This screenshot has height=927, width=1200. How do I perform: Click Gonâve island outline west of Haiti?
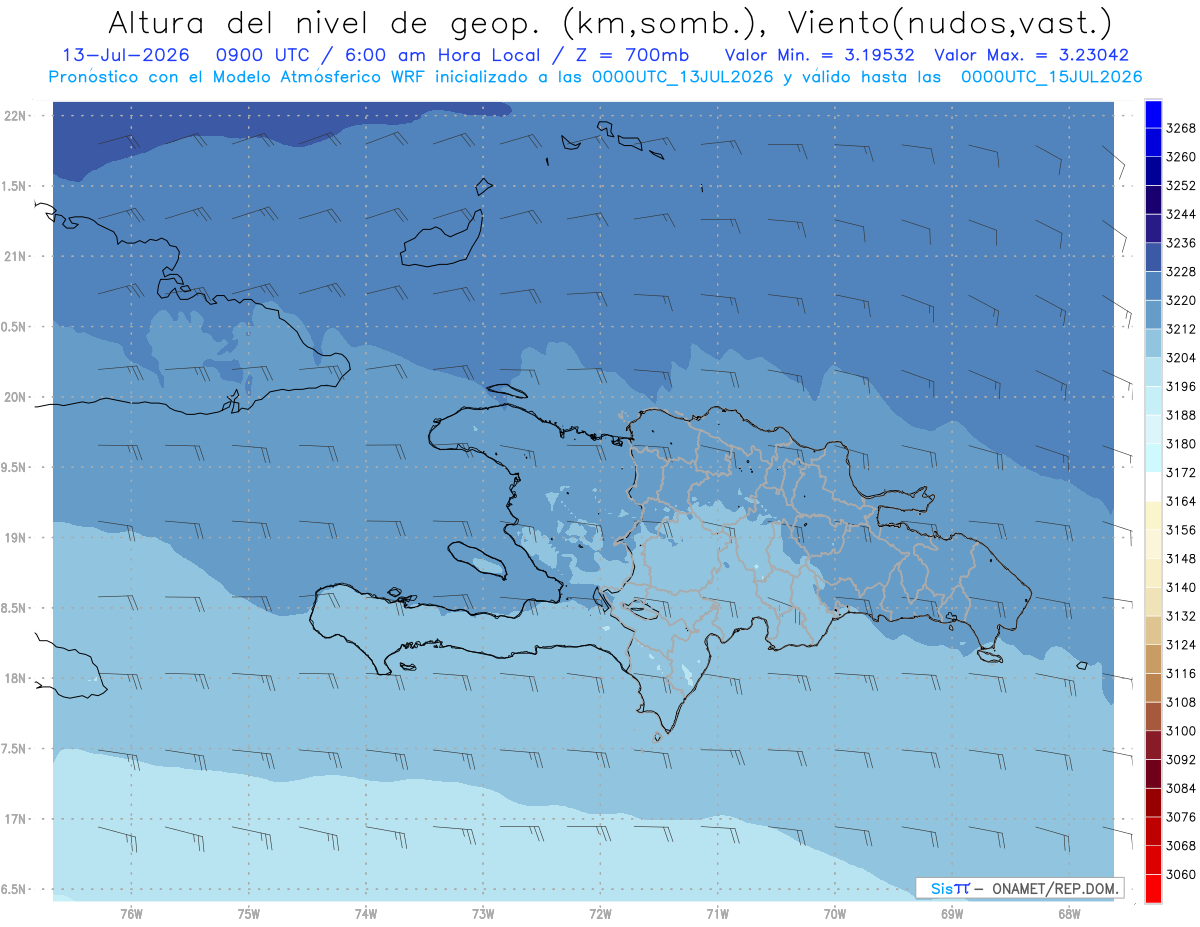(476, 559)
